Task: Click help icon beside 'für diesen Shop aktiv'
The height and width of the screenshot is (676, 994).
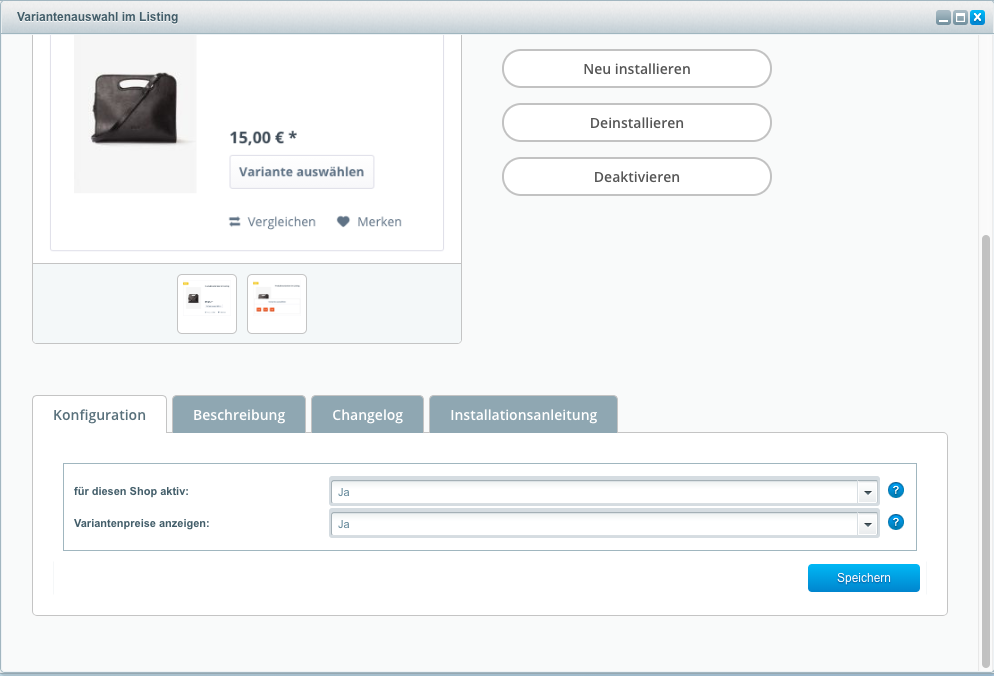Action: 896,490
